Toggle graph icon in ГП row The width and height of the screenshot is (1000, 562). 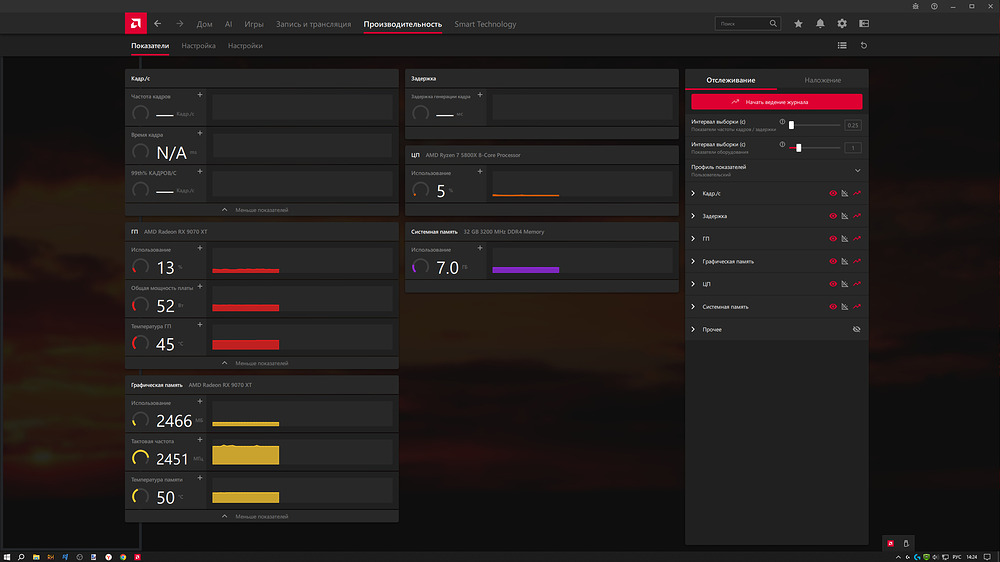[x=845, y=239]
